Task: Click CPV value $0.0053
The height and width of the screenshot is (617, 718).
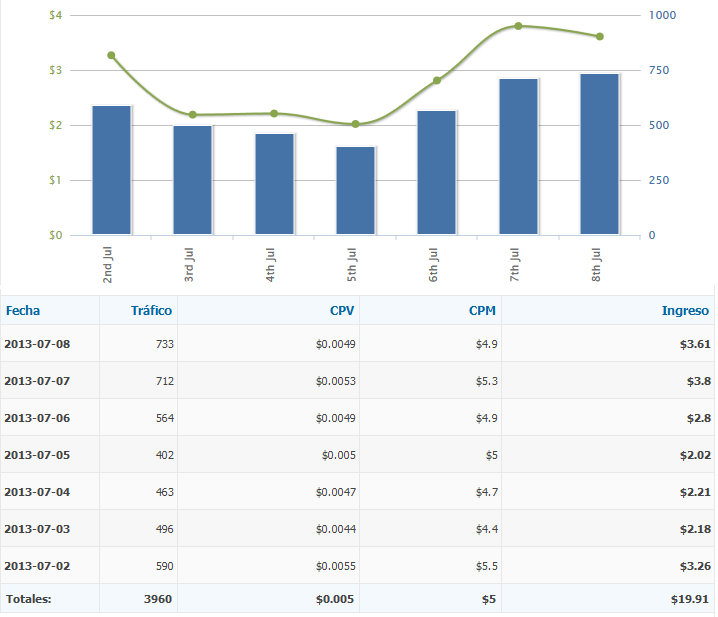Action: [x=336, y=381]
